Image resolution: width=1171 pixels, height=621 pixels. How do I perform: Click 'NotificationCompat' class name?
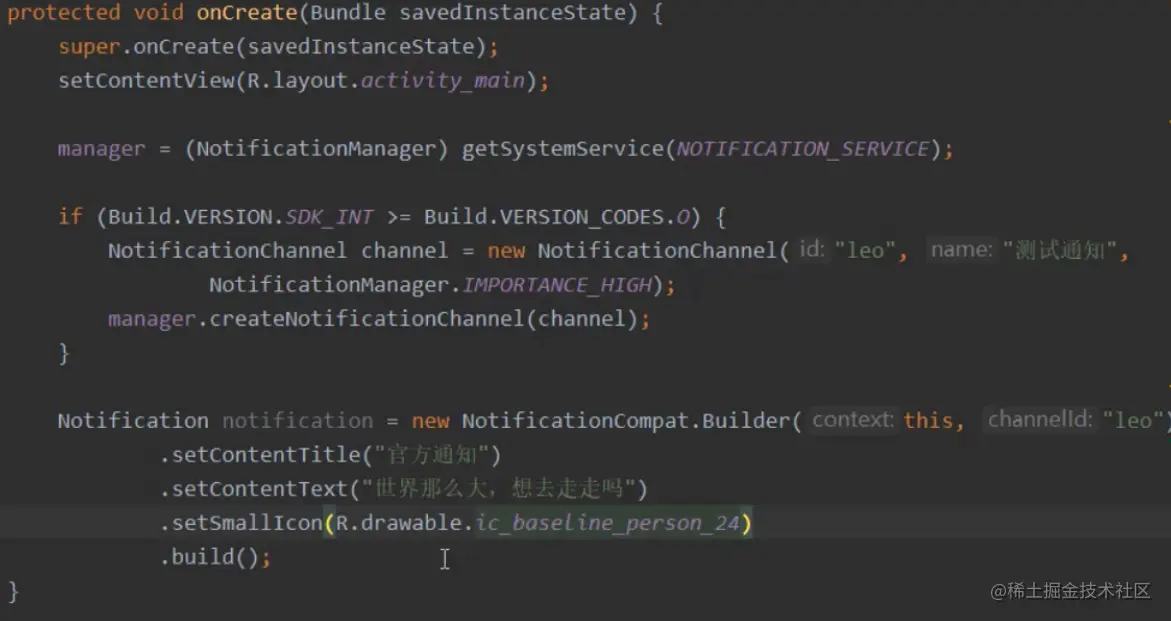pos(575,421)
